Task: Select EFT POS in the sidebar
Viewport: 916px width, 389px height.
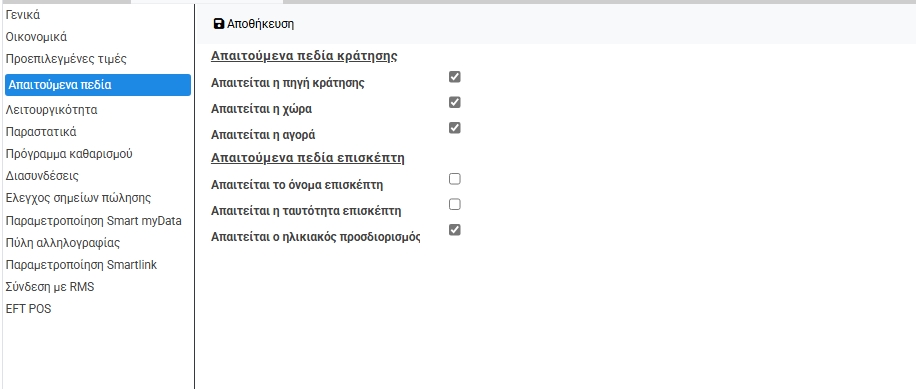Action: click(29, 309)
